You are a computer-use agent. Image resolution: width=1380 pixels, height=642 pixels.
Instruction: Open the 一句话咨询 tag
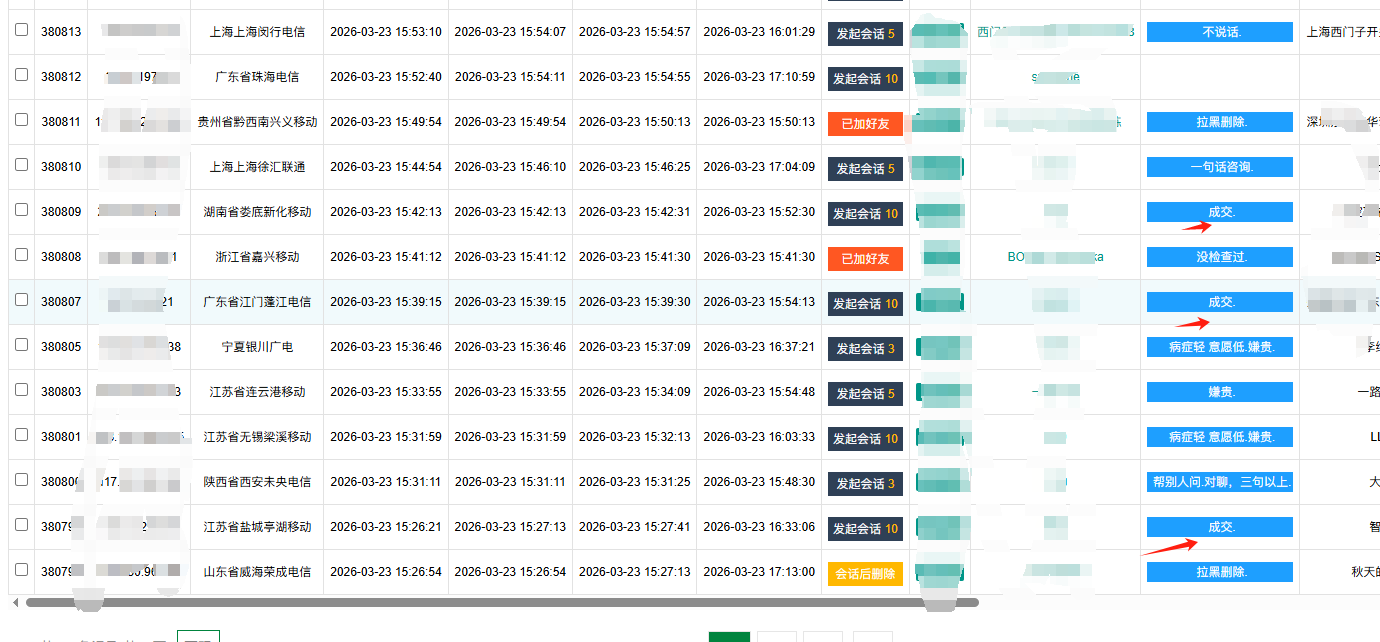click(x=1219, y=167)
